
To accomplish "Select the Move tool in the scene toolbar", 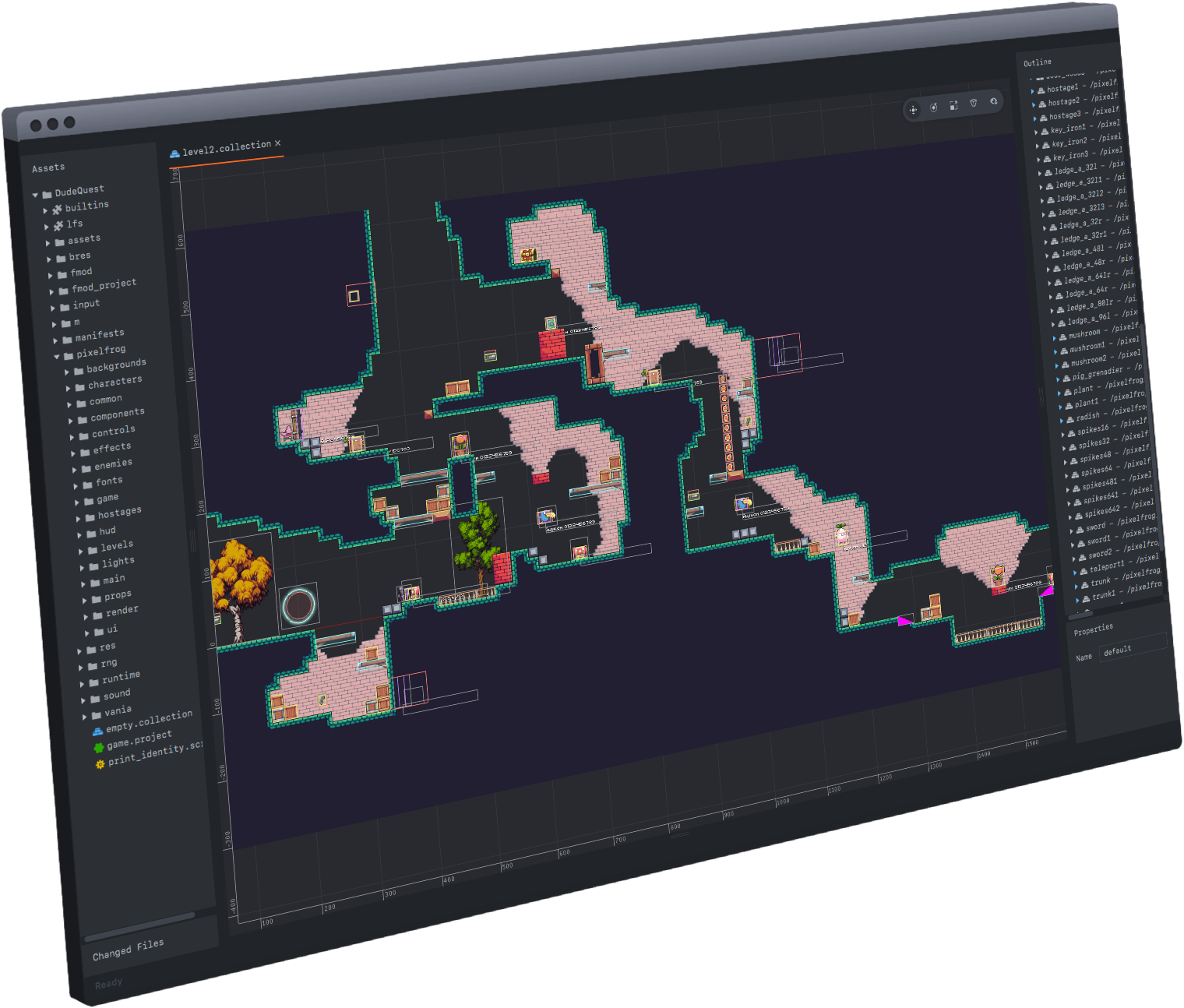I will tap(913, 110).
